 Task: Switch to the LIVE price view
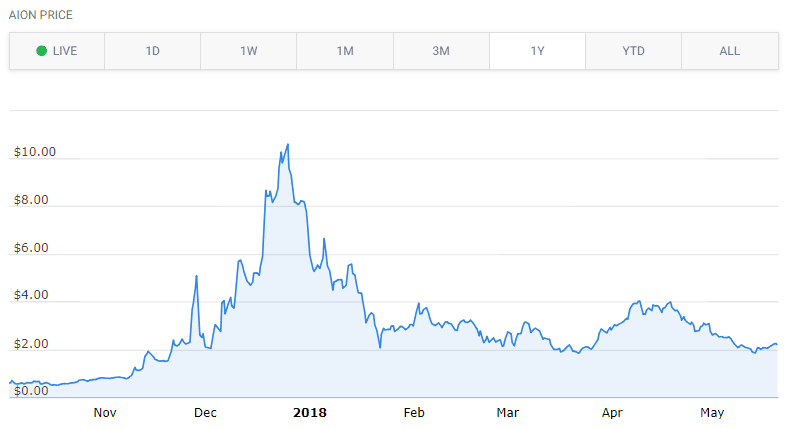[57, 51]
